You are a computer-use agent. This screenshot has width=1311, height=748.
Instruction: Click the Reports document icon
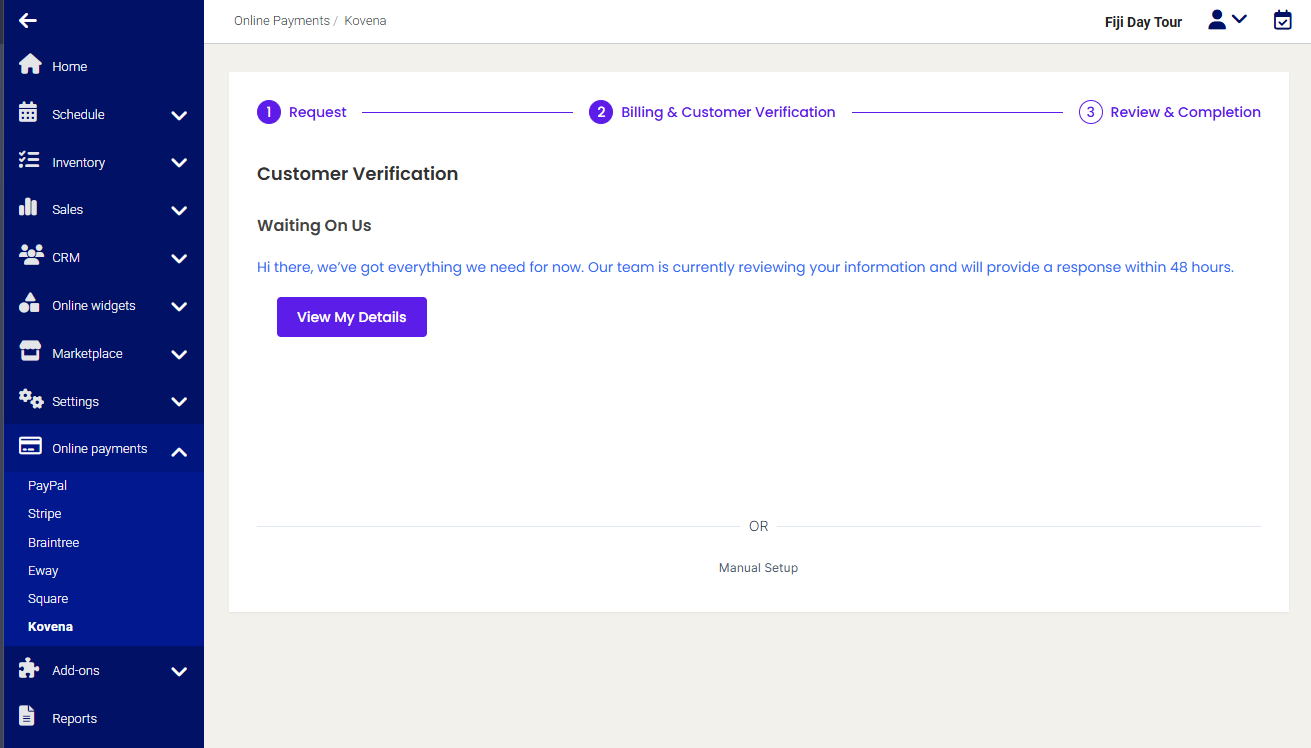(x=28, y=716)
